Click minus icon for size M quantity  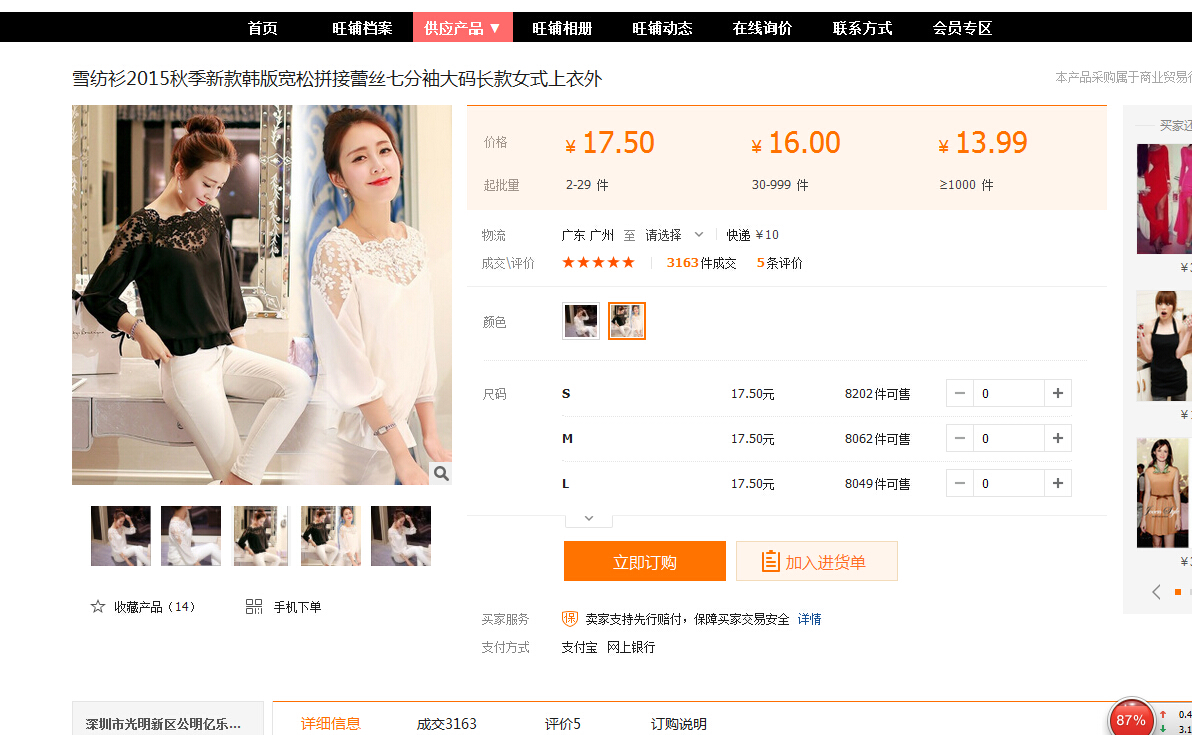960,438
